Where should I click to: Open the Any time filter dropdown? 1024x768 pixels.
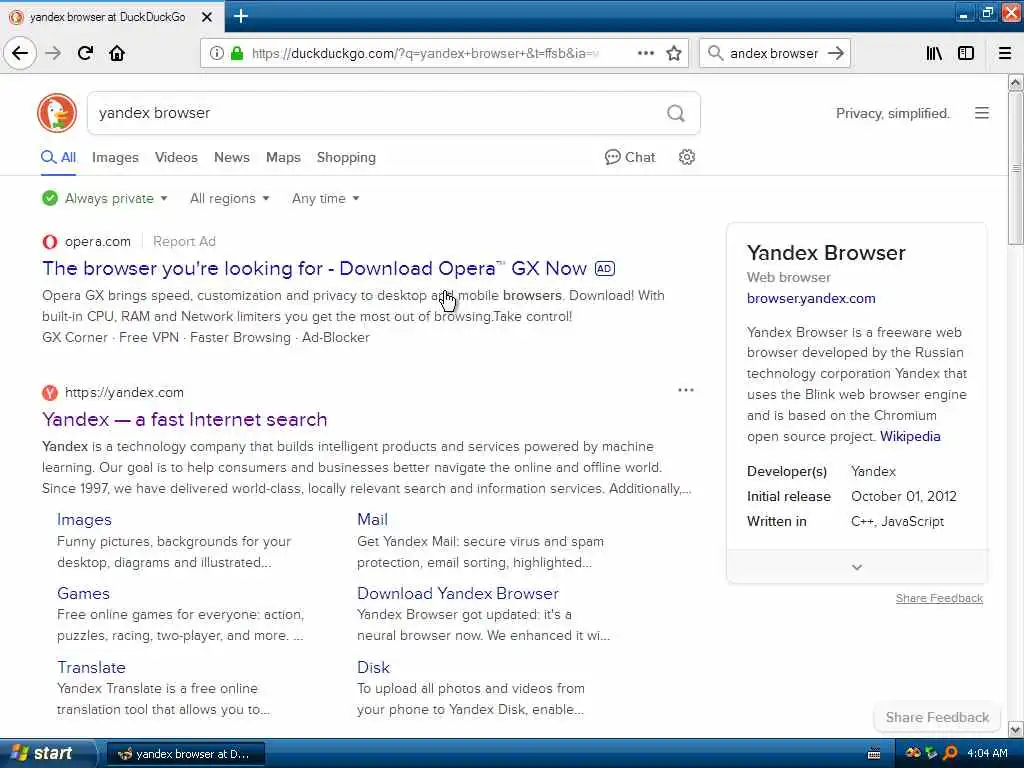click(x=326, y=199)
